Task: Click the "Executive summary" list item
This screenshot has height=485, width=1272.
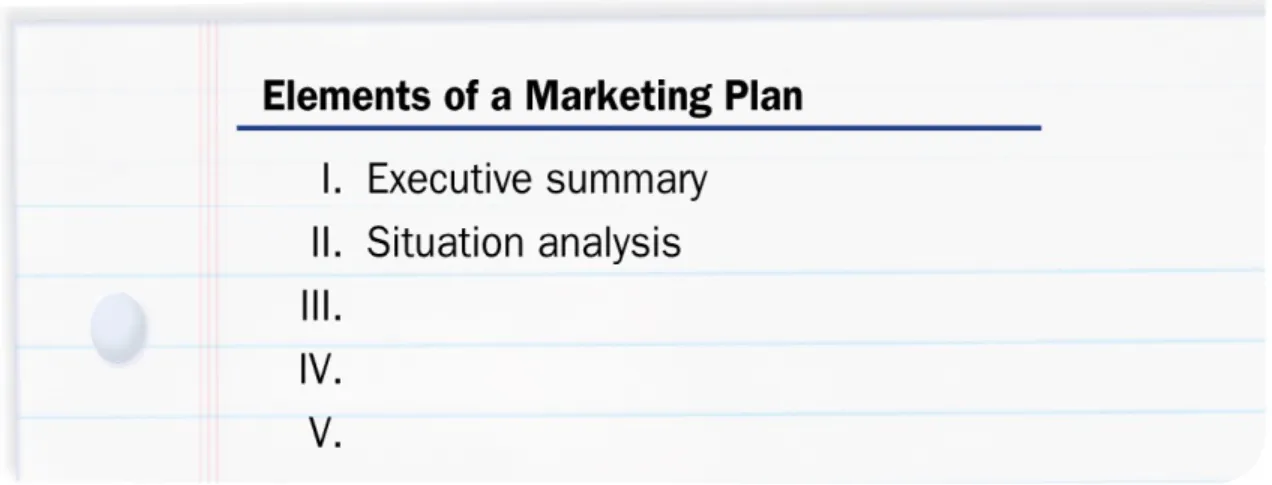Action: 537,182
